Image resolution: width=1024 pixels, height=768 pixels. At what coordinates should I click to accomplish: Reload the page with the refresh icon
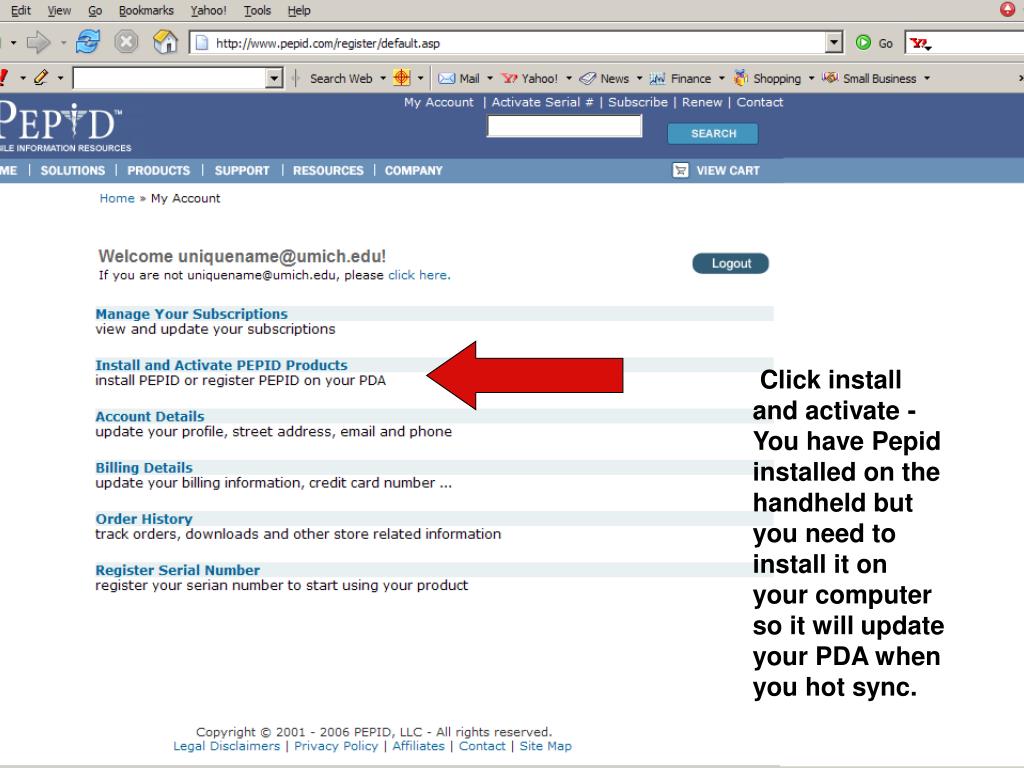(88, 42)
